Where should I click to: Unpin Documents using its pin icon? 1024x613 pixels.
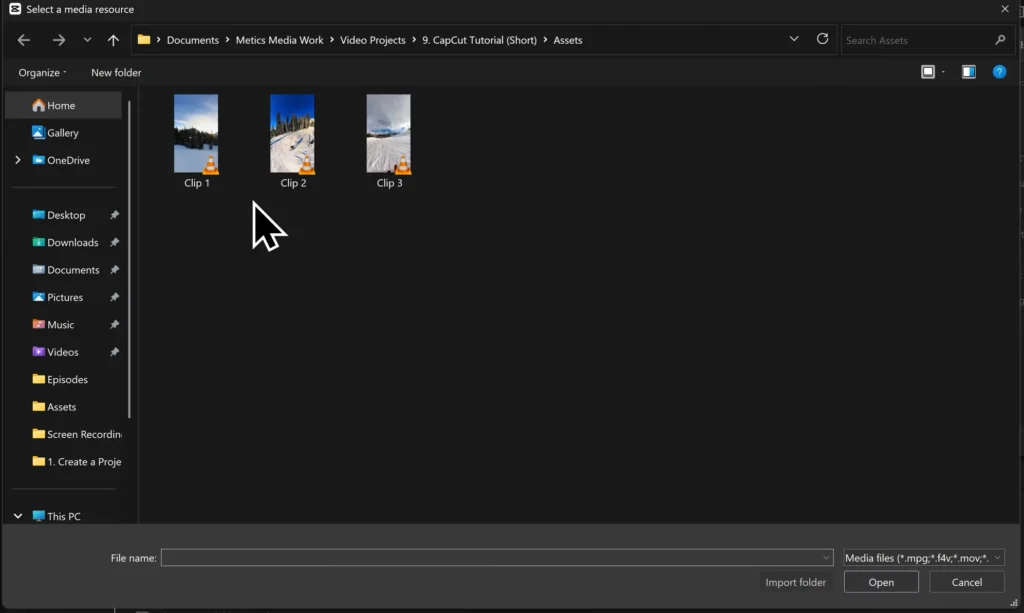point(114,270)
